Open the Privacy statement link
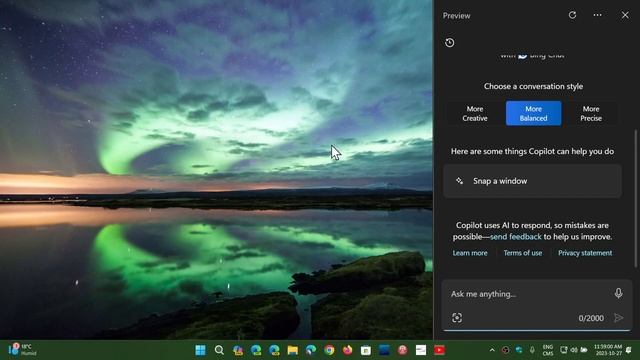The image size is (640, 360). [x=585, y=253]
